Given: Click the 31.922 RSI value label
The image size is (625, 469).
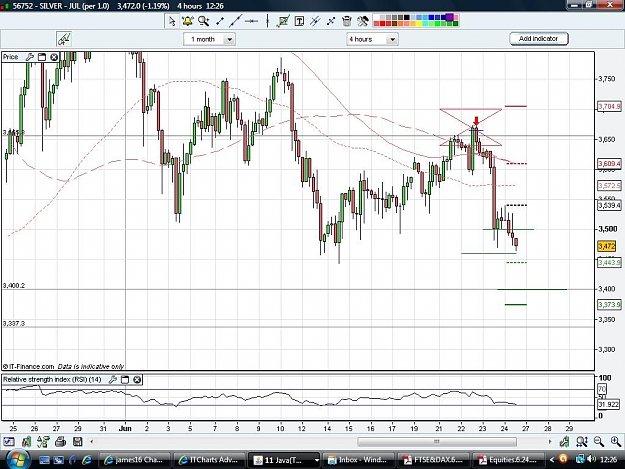Looking at the screenshot, I should pyautogui.click(x=609, y=404).
